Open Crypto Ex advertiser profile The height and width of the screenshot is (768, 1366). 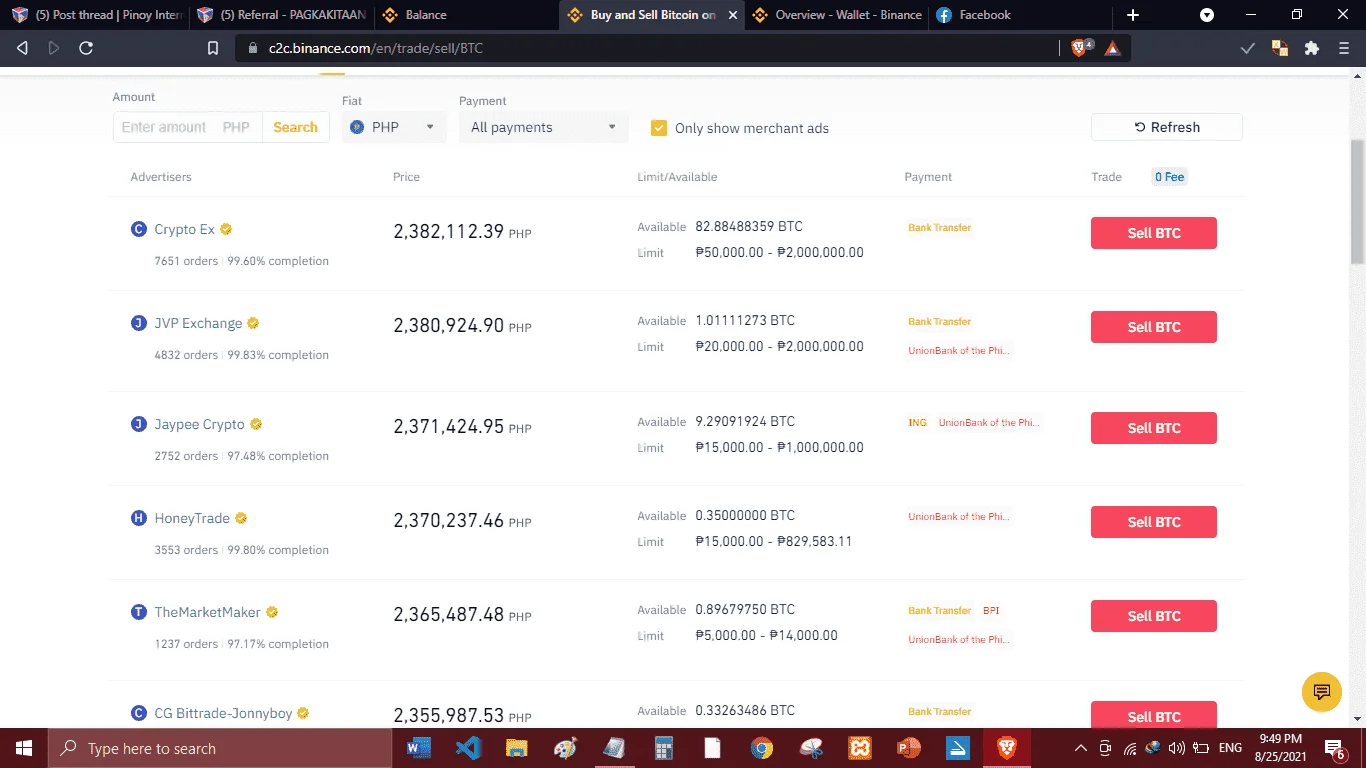click(184, 229)
